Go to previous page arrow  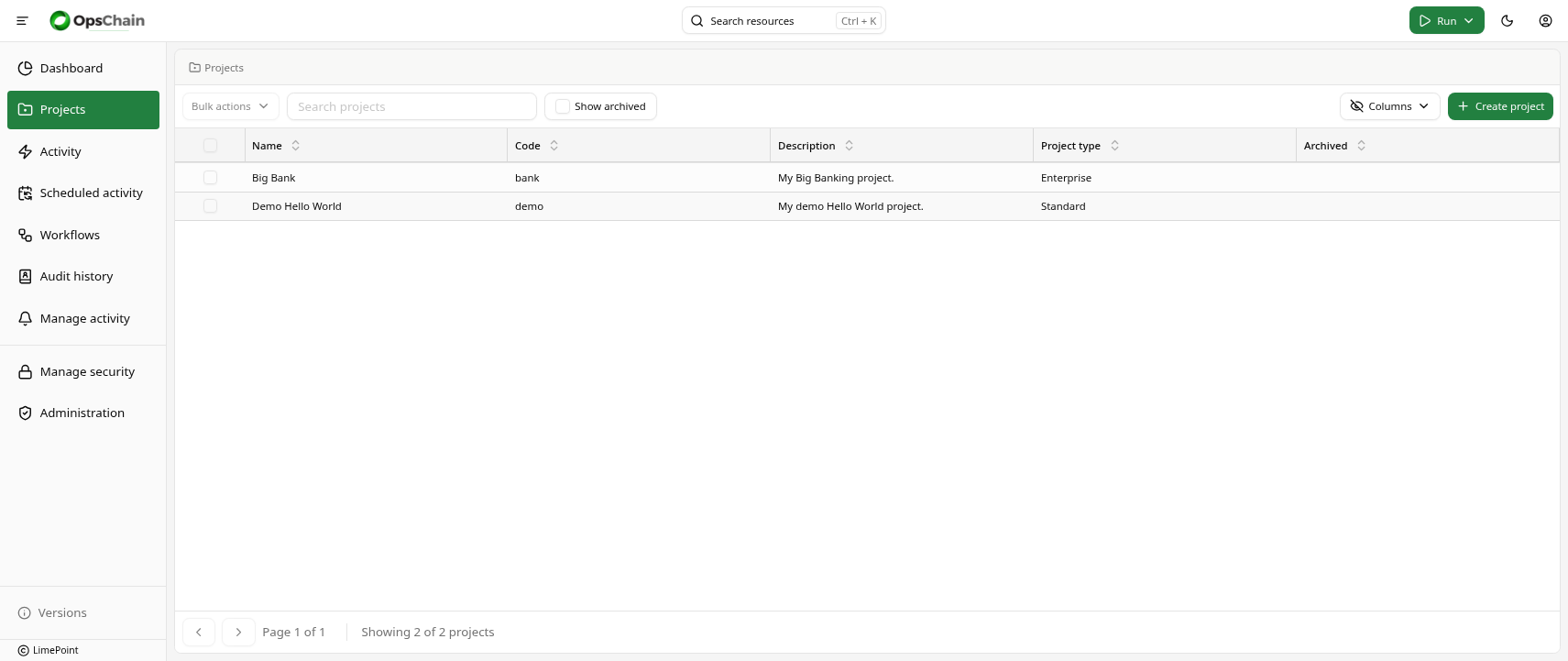(x=199, y=632)
